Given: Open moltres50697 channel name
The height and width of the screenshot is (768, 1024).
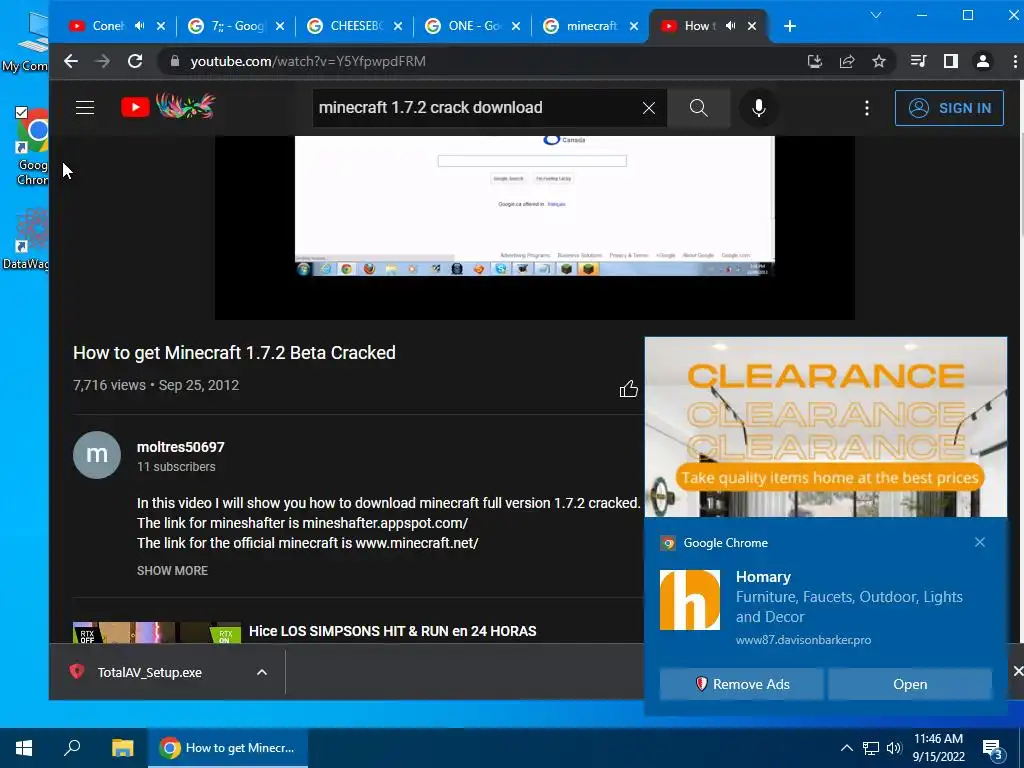Looking at the screenshot, I should pos(181,447).
